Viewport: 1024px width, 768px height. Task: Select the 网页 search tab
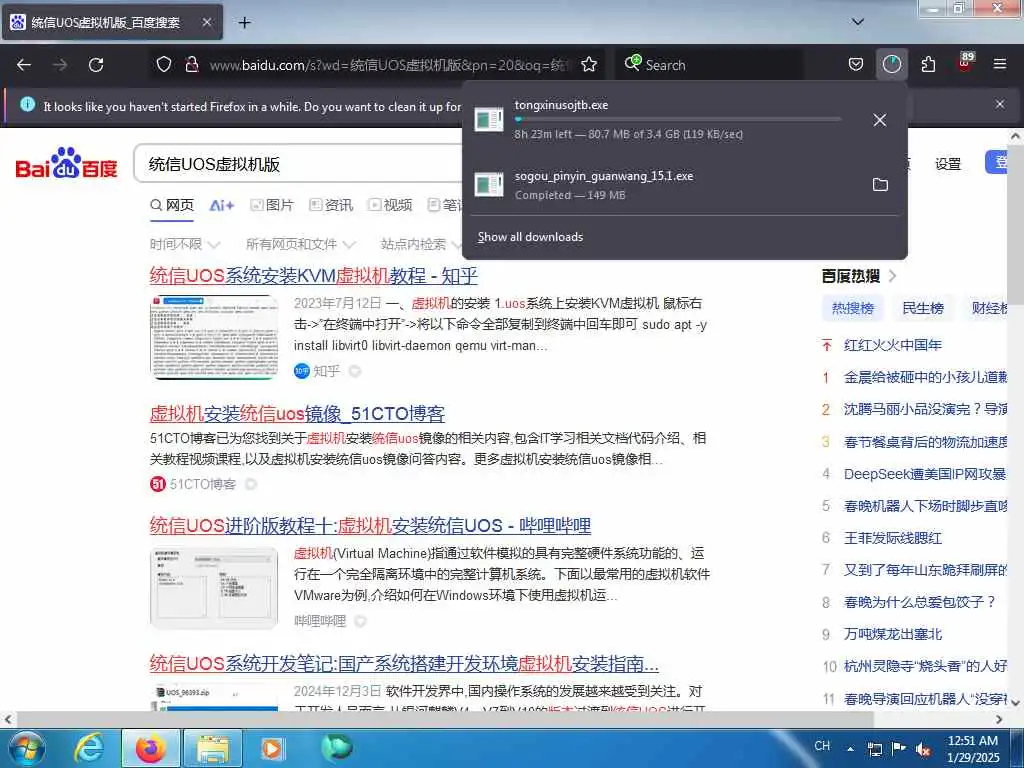[172, 206]
